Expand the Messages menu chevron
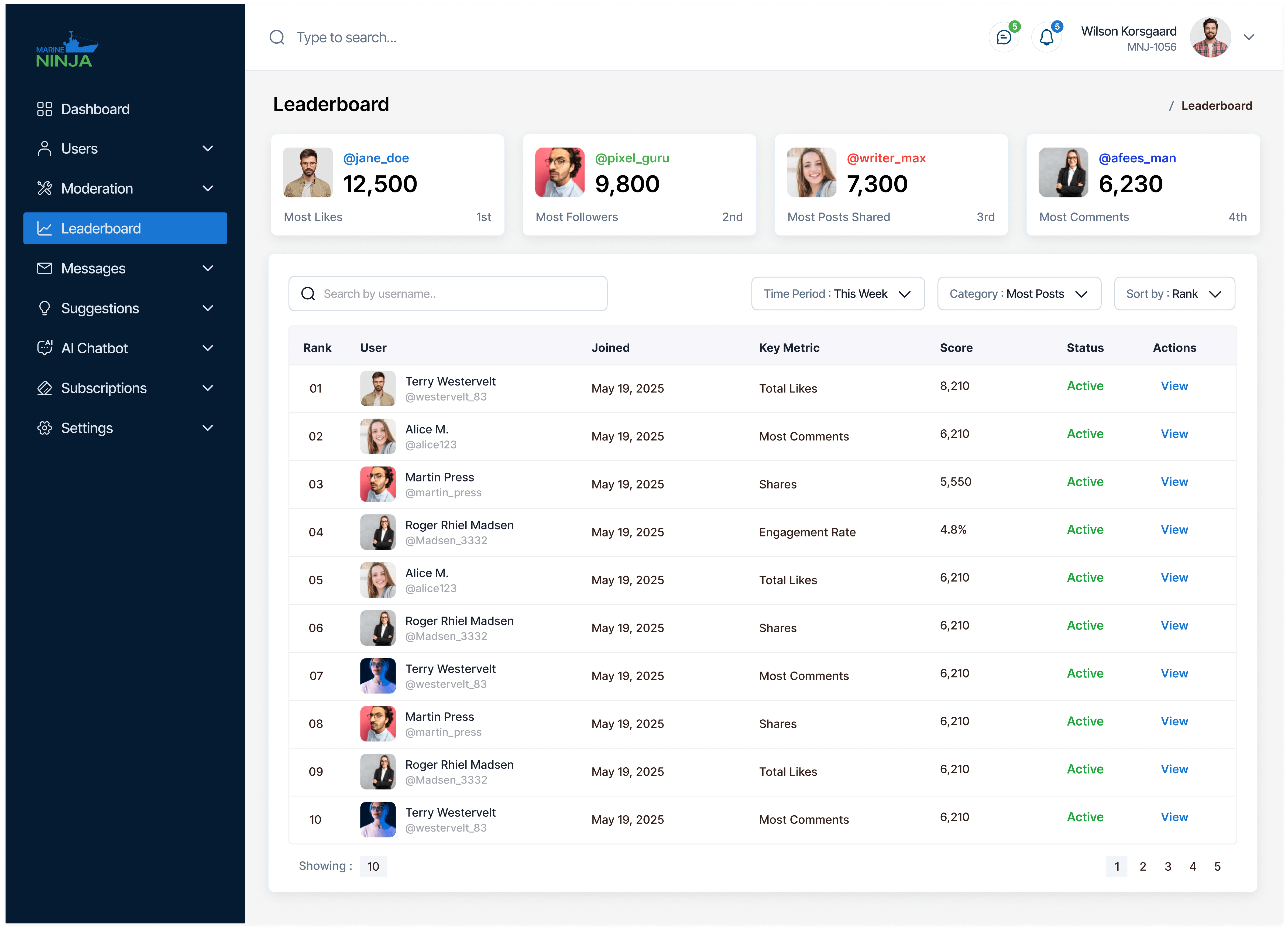This screenshot has width=1288, height=930. pyautogui.click(x=208, y=268)
